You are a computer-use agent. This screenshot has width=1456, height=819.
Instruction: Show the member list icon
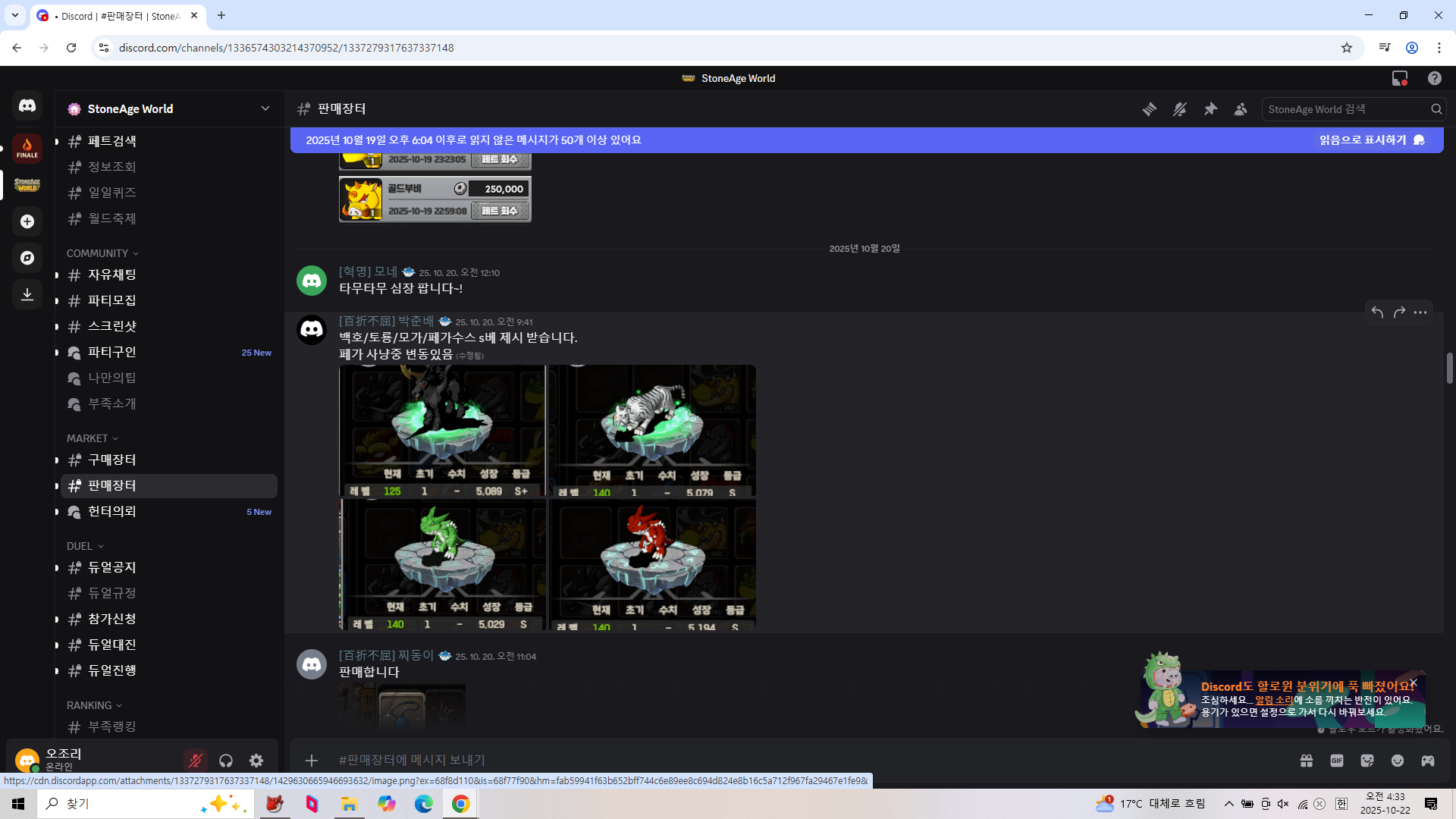click(1241, 109)
